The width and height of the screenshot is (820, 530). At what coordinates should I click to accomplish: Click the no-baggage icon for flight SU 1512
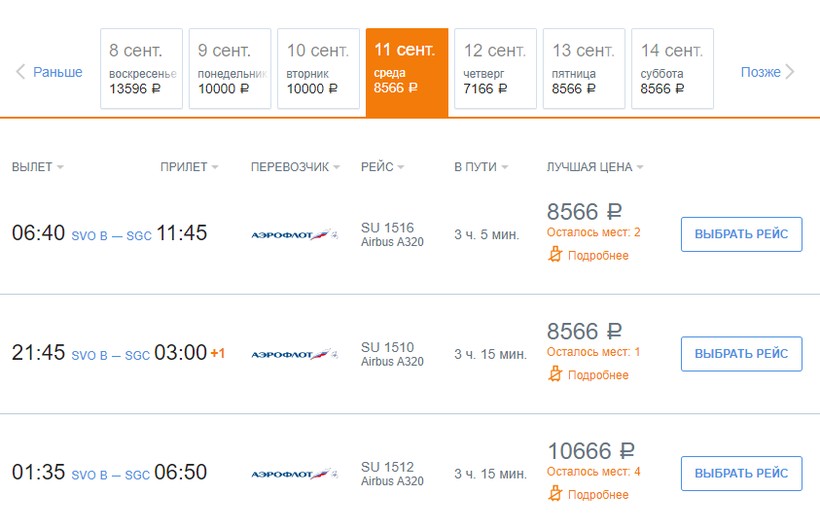[555, 494]
